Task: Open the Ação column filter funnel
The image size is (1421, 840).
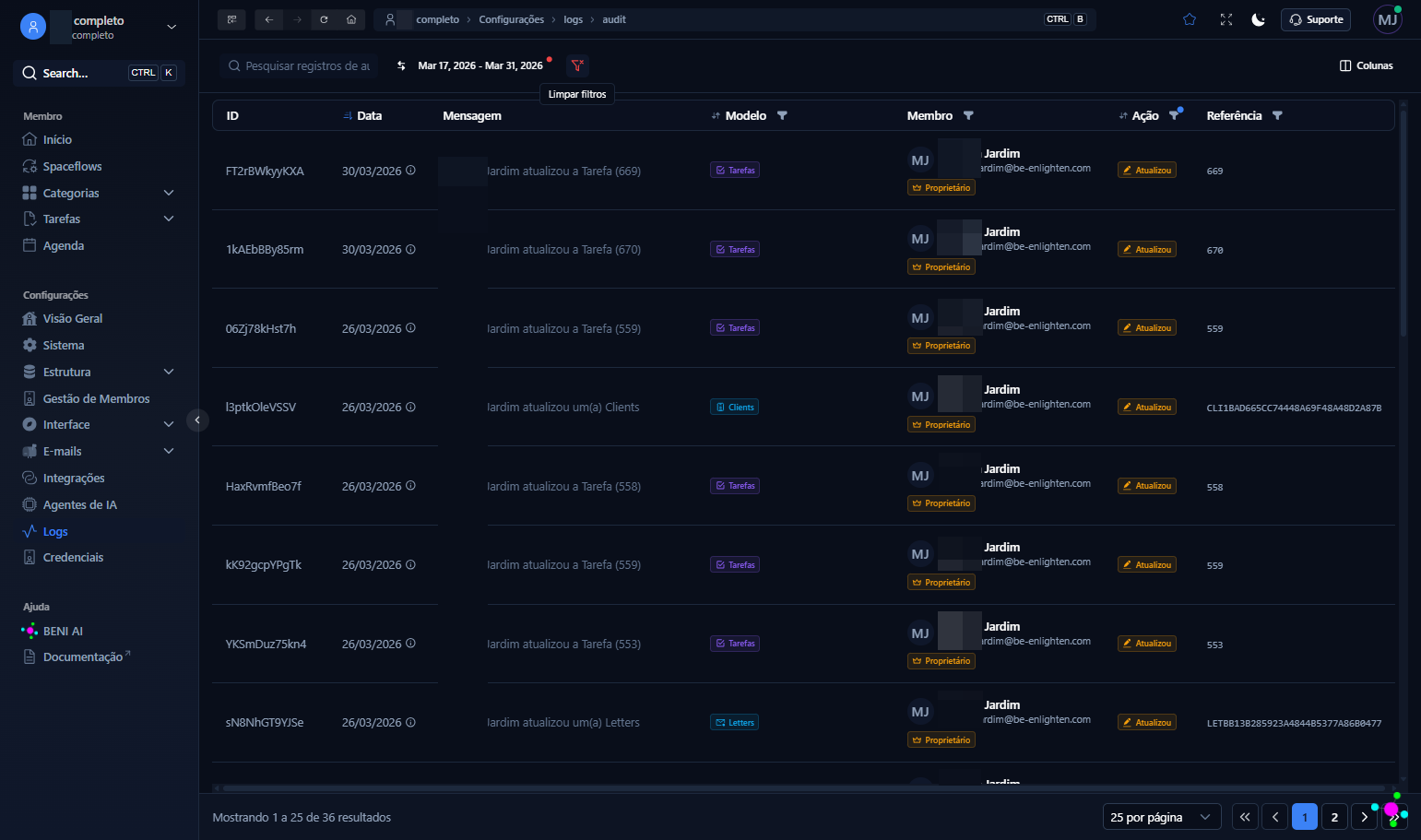Action: [x=1174, y=115]
